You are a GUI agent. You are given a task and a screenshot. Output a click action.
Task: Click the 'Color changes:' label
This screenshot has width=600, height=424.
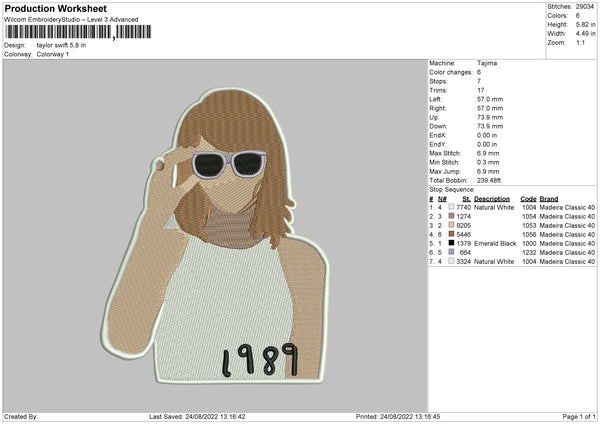(x=451, y=72)
